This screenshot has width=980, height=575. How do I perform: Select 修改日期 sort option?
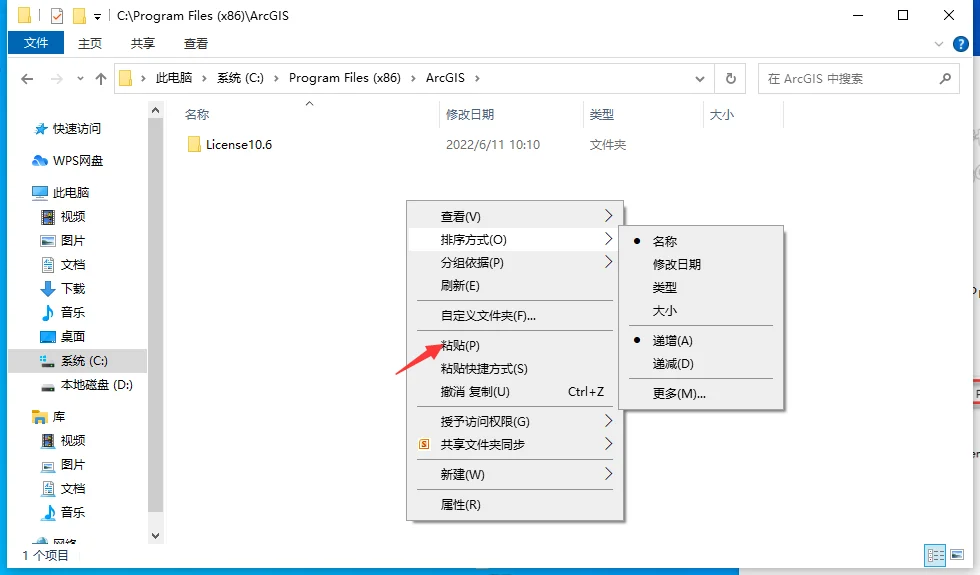(x=701, y=264)
